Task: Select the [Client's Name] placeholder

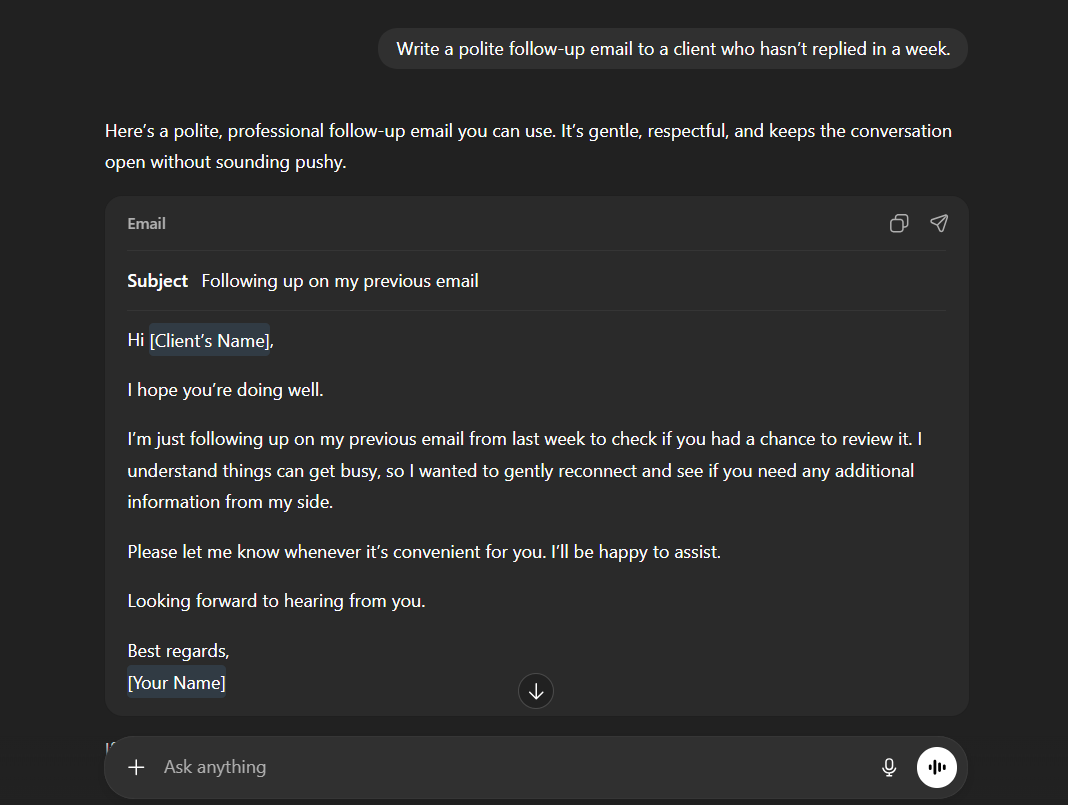Action: pyautogui.click(x=210, y=340)
